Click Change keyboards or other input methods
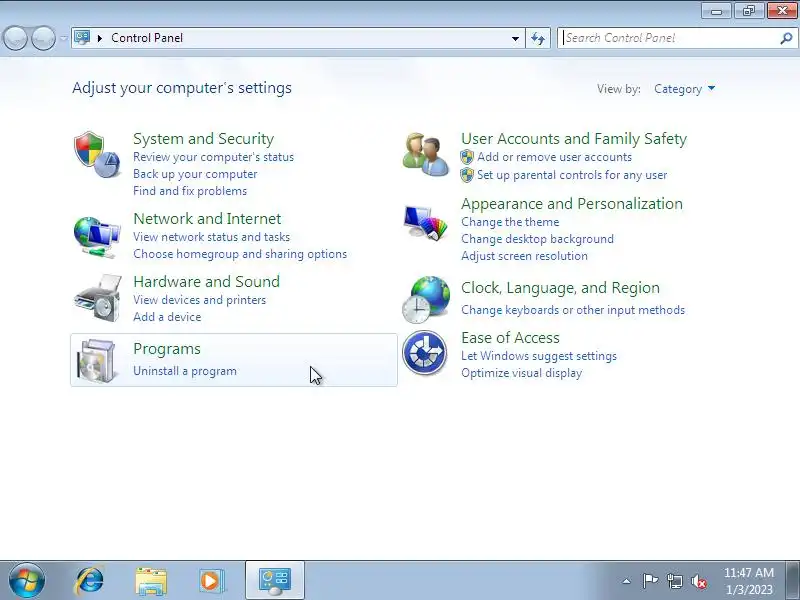This screenshot has height=600, width=800. (573, 310)
